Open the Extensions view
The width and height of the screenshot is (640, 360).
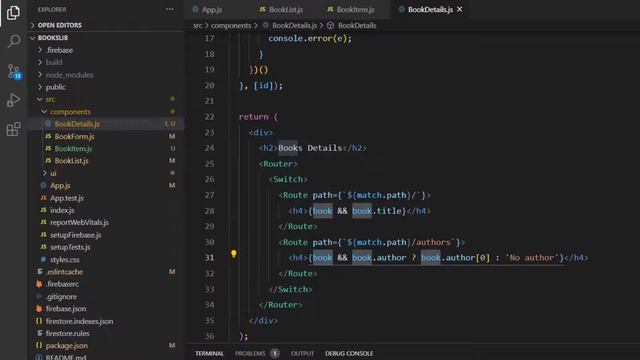pyautogui.click(x=13, y=129)
